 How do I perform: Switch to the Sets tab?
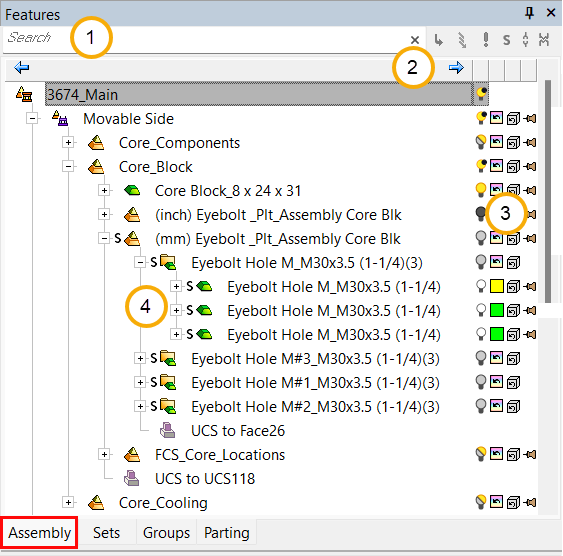[x=106, y=533]
